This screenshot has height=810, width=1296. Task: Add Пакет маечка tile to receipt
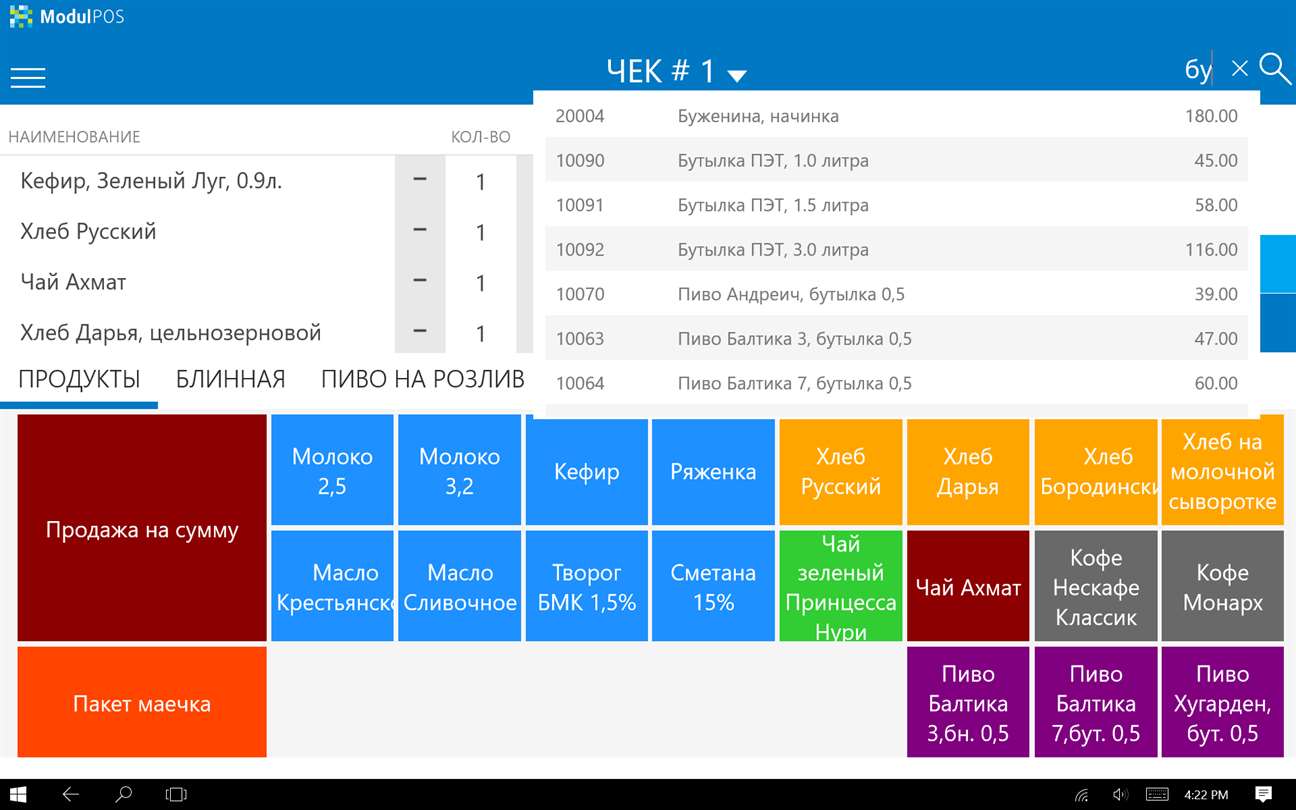[142, 702]
